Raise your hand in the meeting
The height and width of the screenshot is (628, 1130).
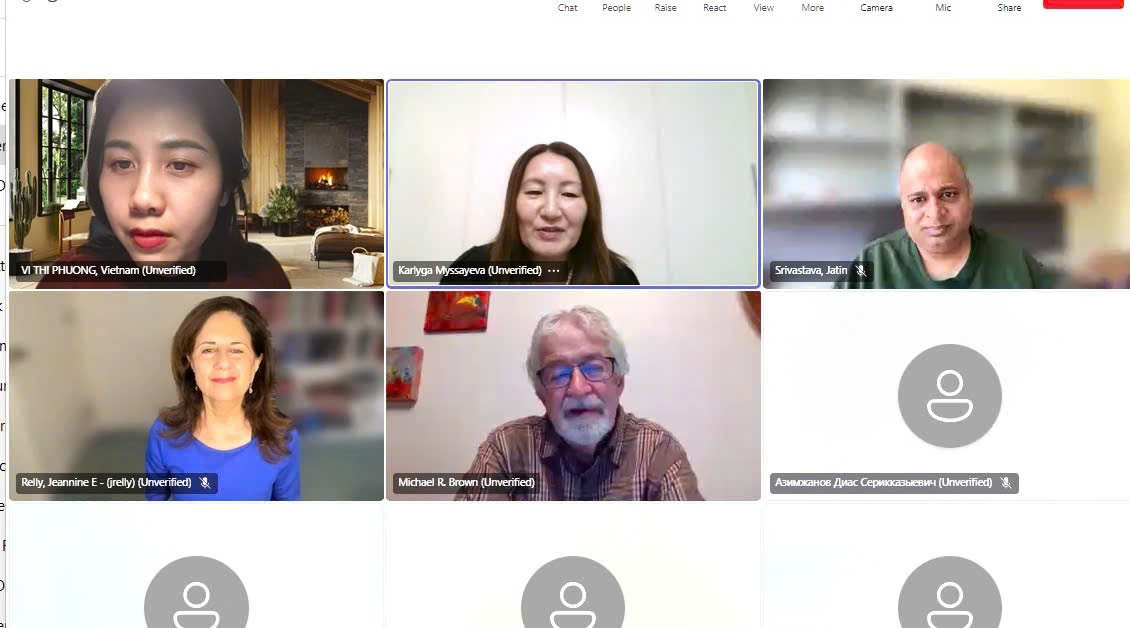click(x=665, y=7)
